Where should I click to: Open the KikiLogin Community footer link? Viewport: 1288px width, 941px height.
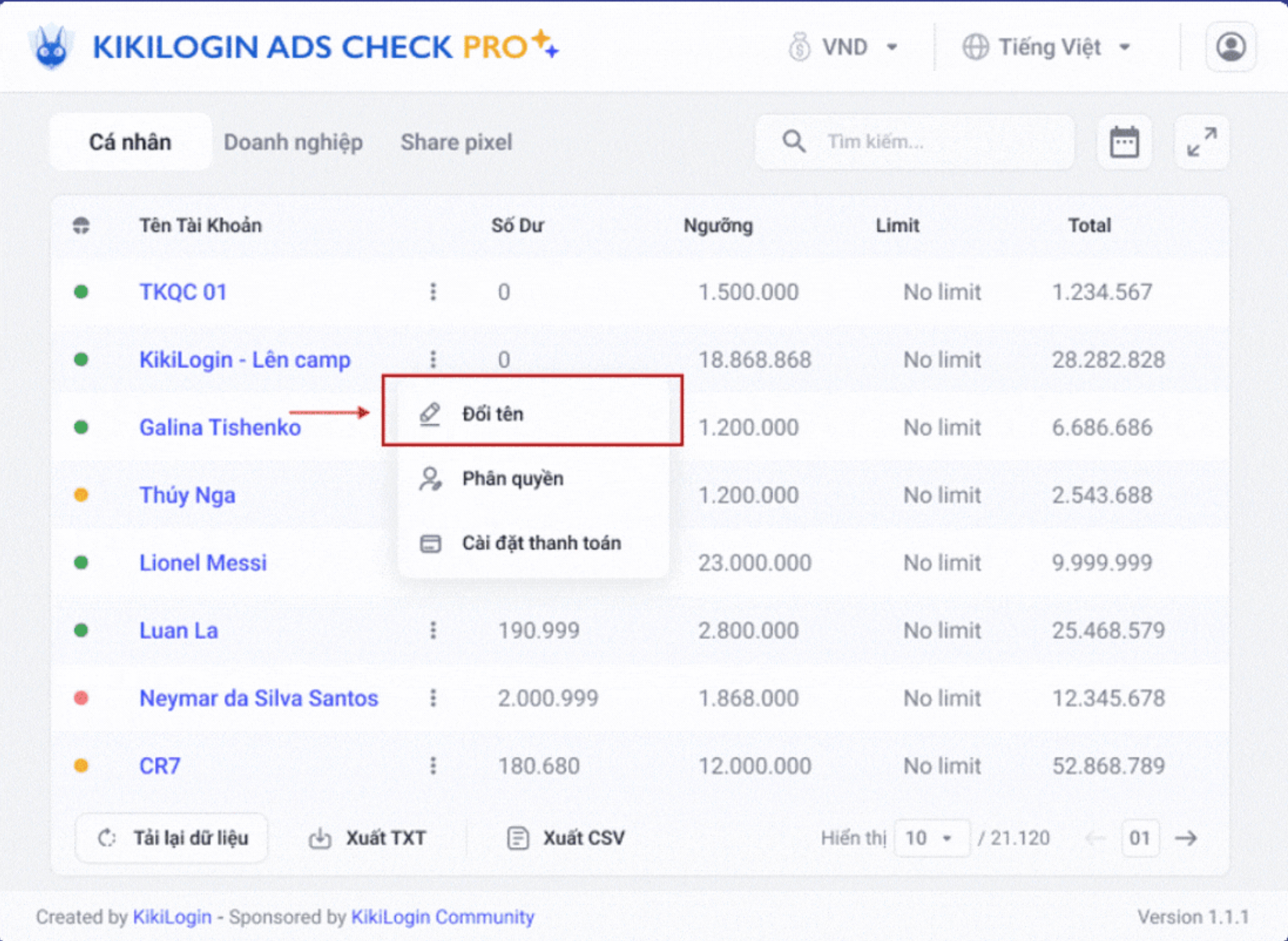[x=443, y=917]
